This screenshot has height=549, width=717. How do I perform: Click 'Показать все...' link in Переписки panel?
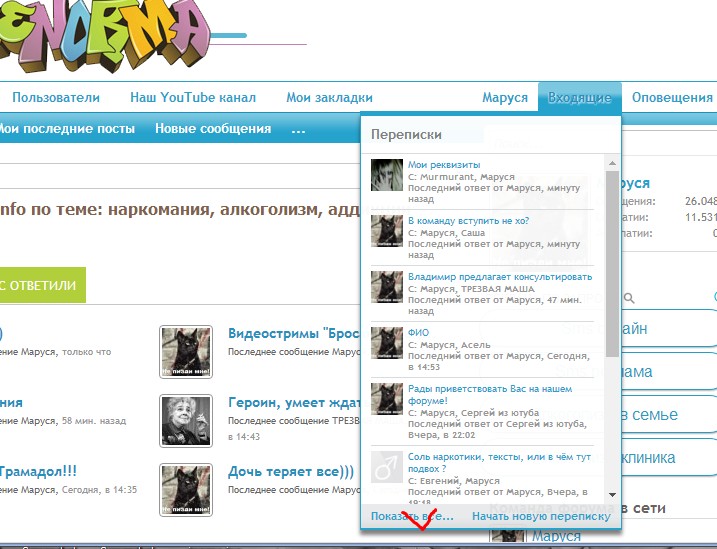tap(412, 516)
